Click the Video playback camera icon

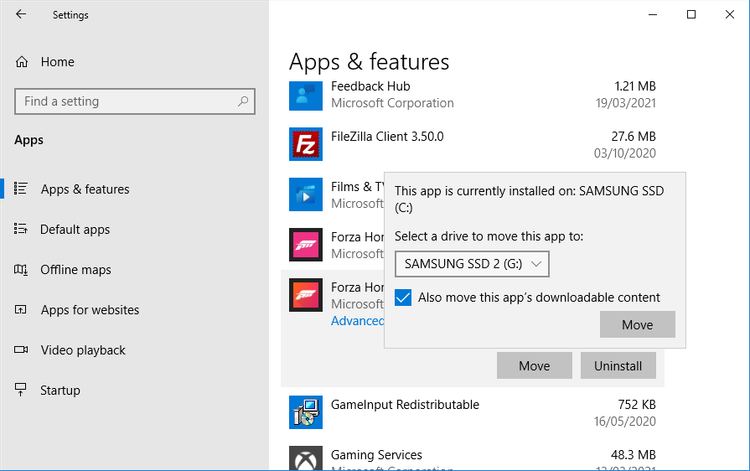(21, 350)
